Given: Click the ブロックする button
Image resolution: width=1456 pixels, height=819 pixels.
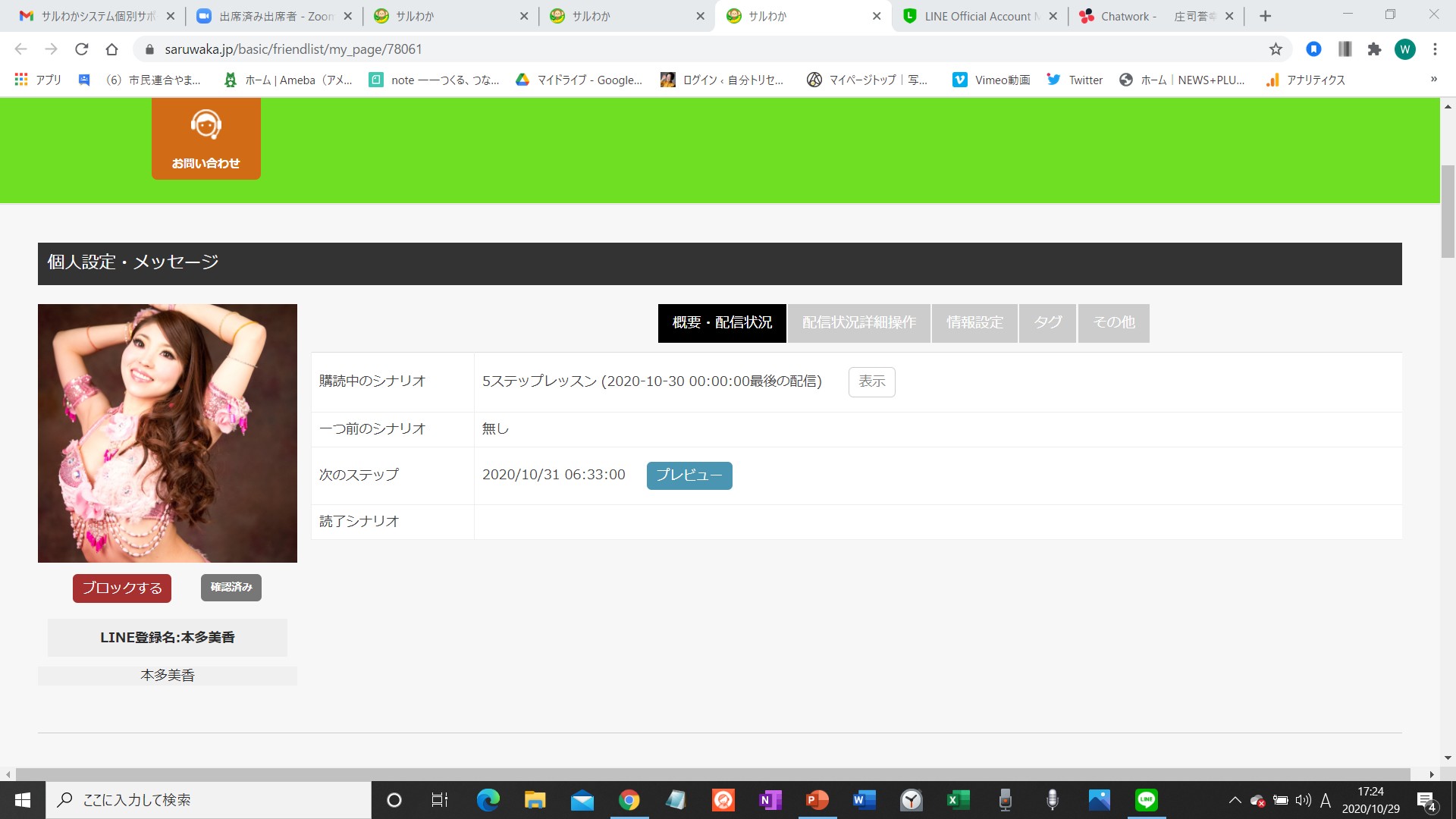Looking at the screenshot, I should (x=122, y=588).
